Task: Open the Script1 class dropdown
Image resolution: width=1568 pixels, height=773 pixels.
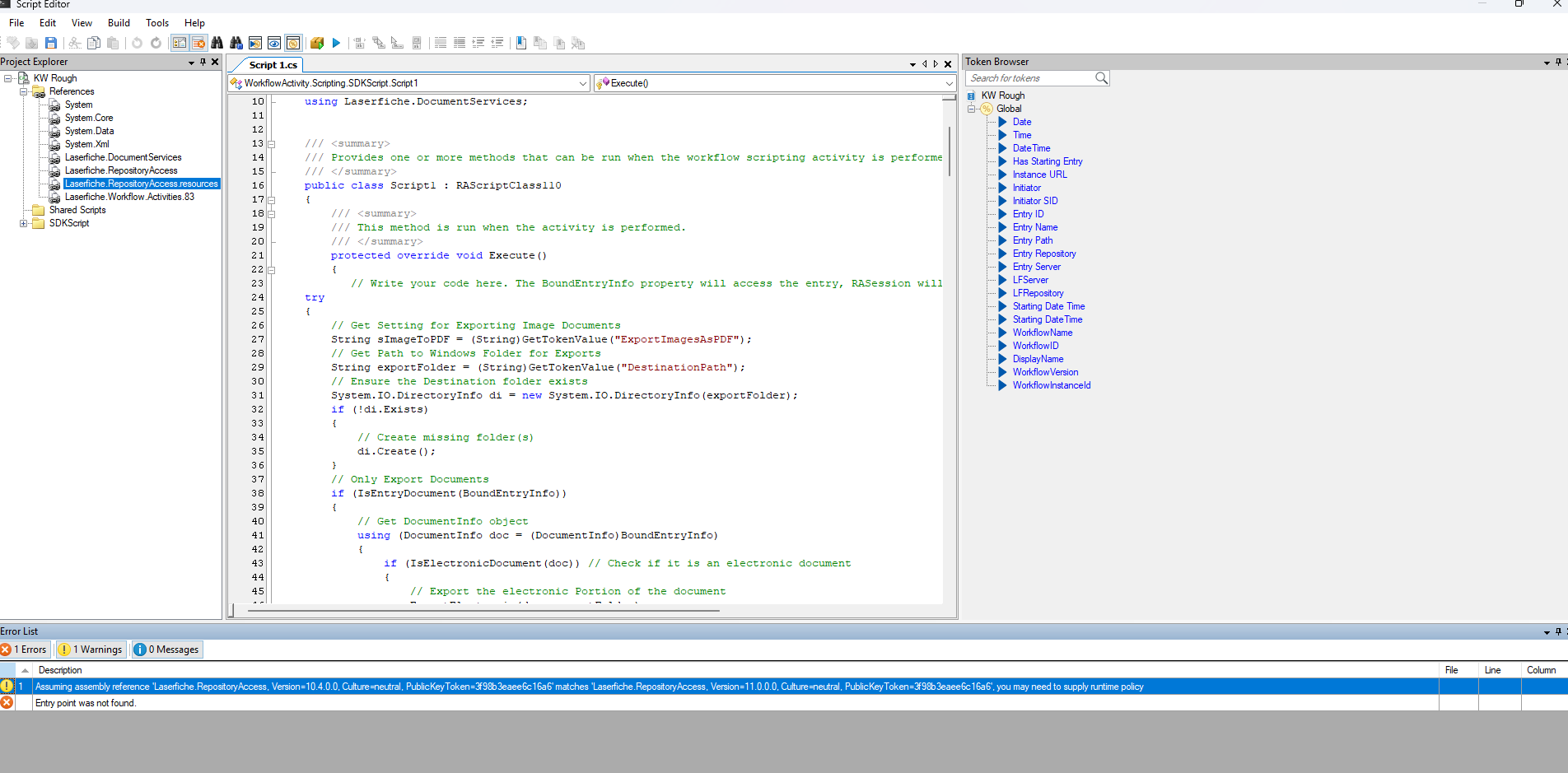Action: coord(582,83)
